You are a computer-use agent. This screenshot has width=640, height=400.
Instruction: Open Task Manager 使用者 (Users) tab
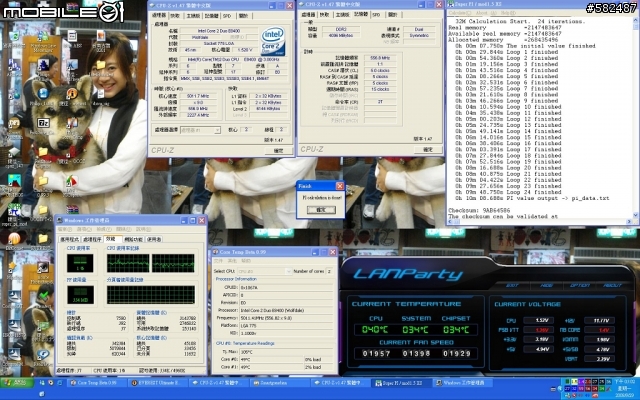(154, 239)
